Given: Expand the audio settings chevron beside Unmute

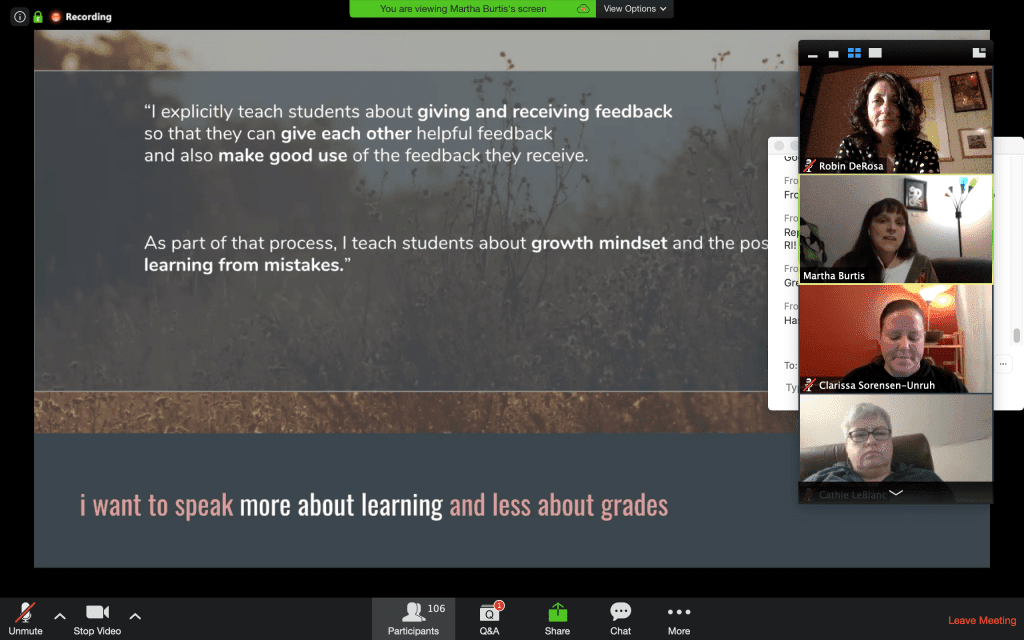Looking at the screenshot, I should click(x=59, y=617).
